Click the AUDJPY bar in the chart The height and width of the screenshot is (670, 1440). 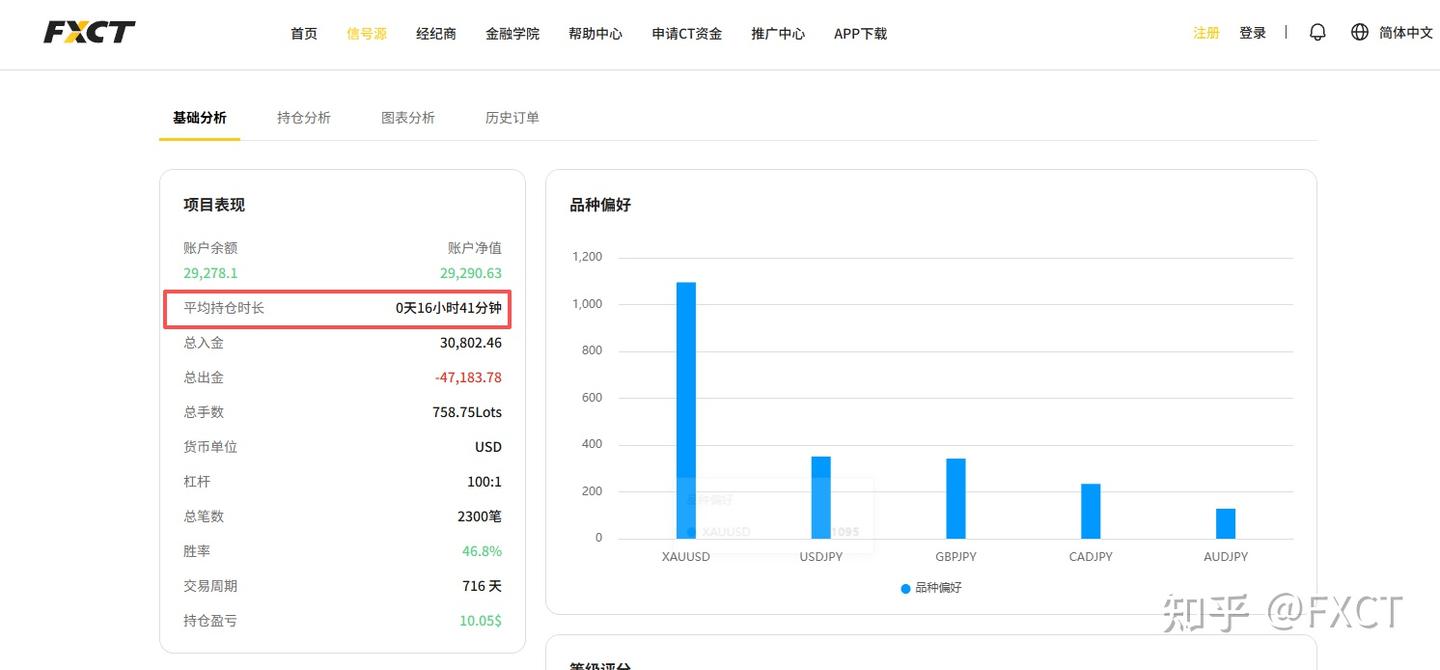1226,524
